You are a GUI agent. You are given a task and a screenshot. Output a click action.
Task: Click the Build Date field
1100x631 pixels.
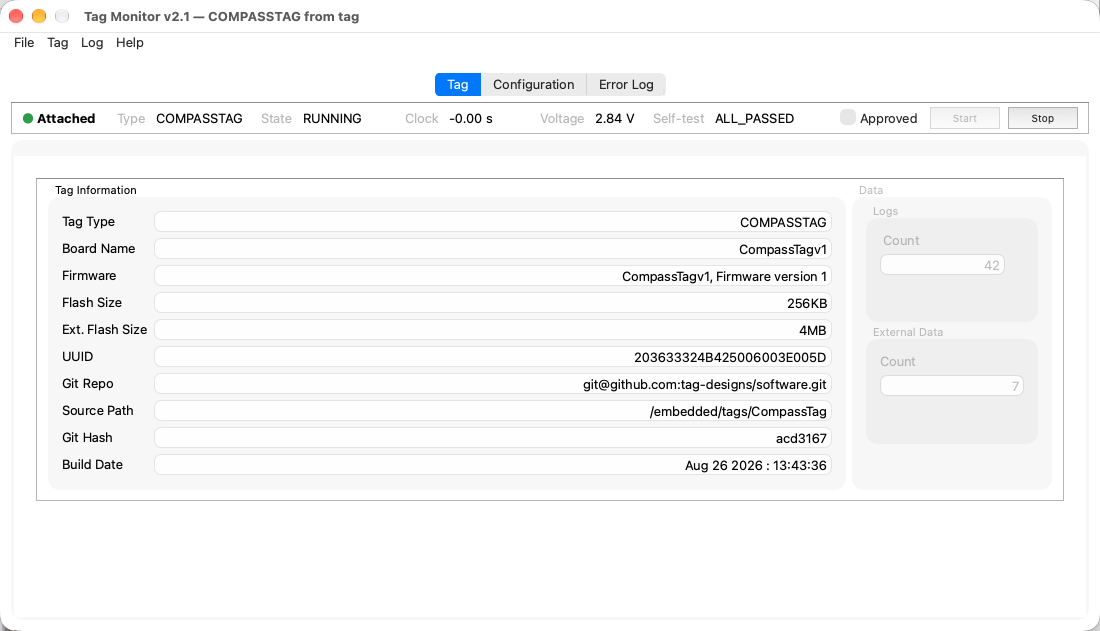click(492, 465)
